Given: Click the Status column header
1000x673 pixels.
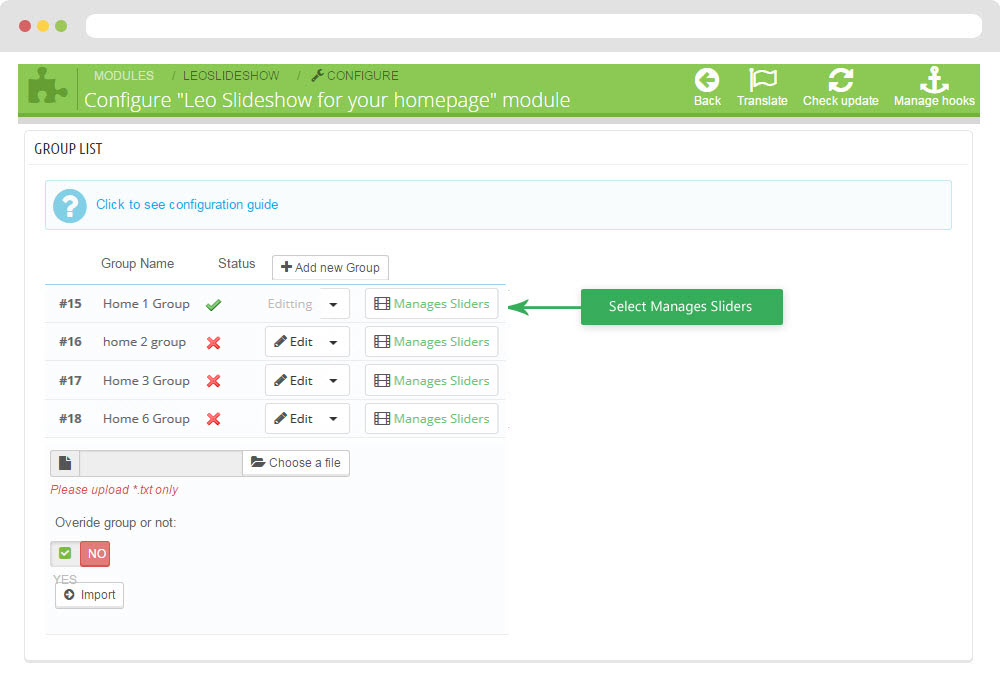Looking at the screenshot, I should [237, 263].
